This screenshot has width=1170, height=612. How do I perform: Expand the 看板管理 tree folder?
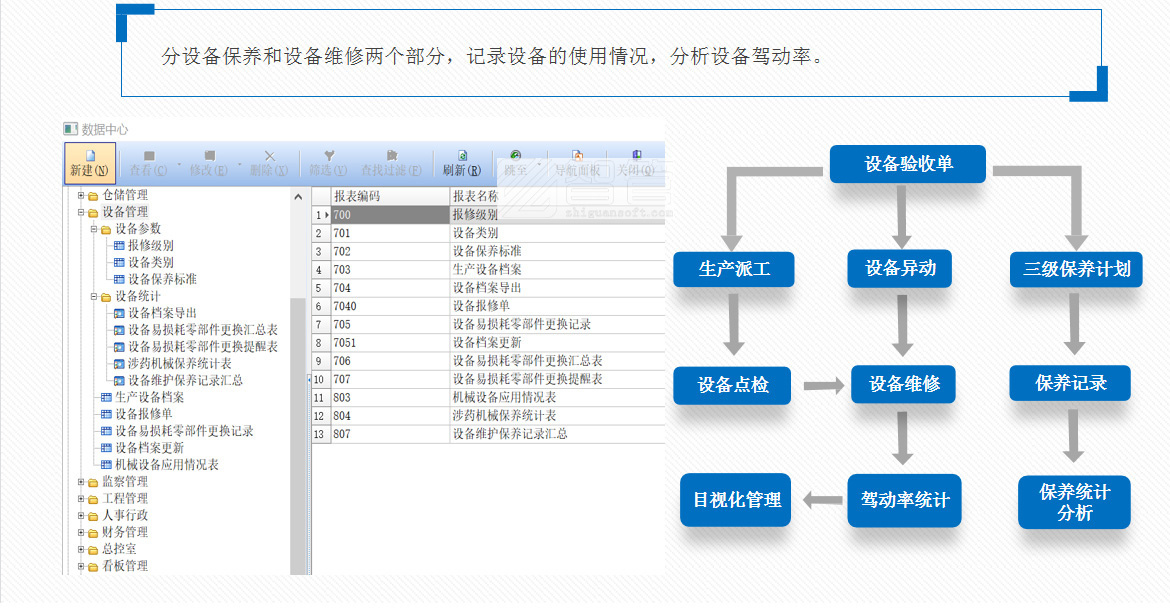(81, 566)
